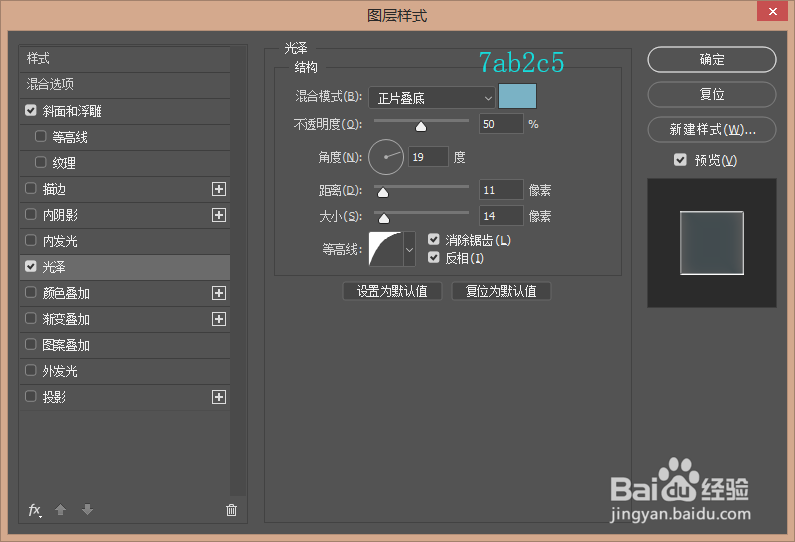Click the style preview thumbnail
The image size is (795, 542).
click(x=712, y=243)
